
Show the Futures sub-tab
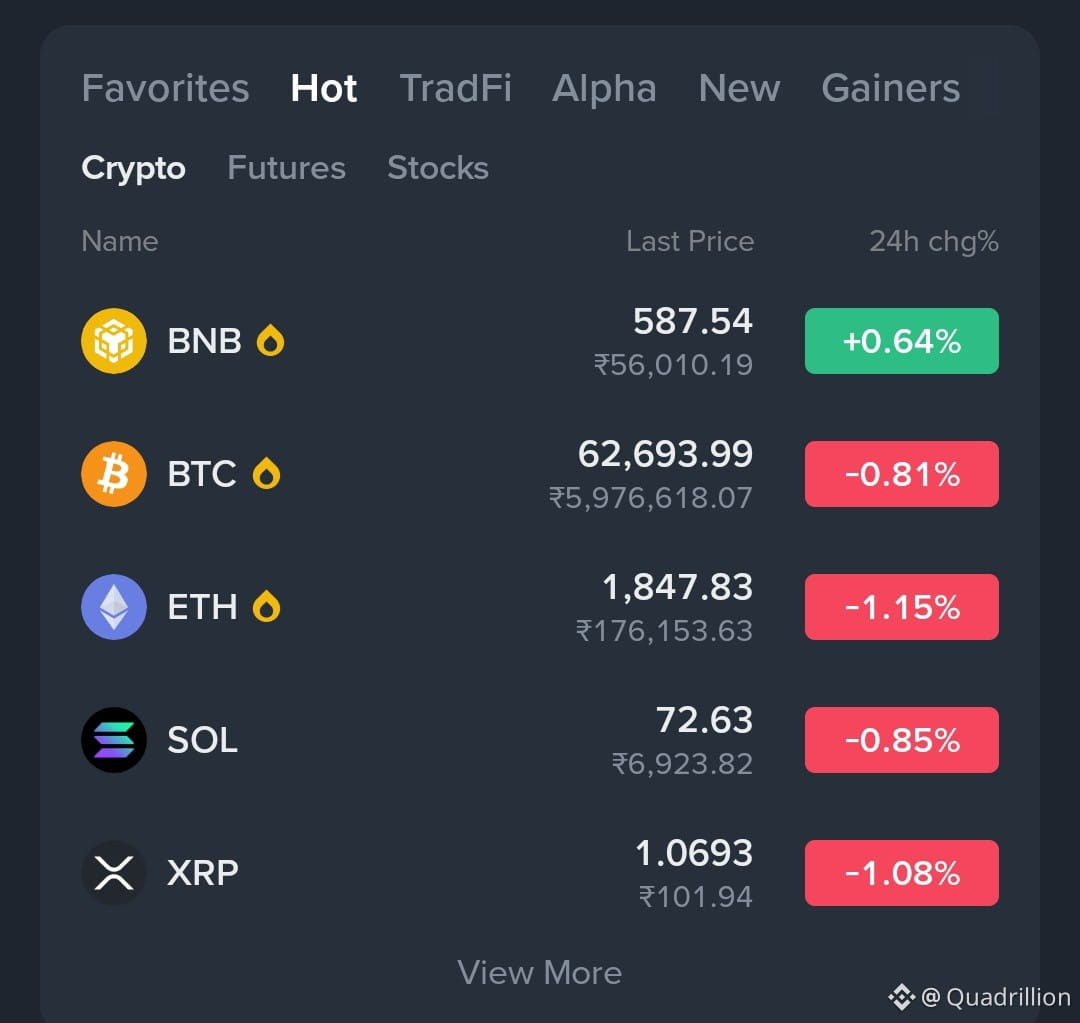[287, 167]
